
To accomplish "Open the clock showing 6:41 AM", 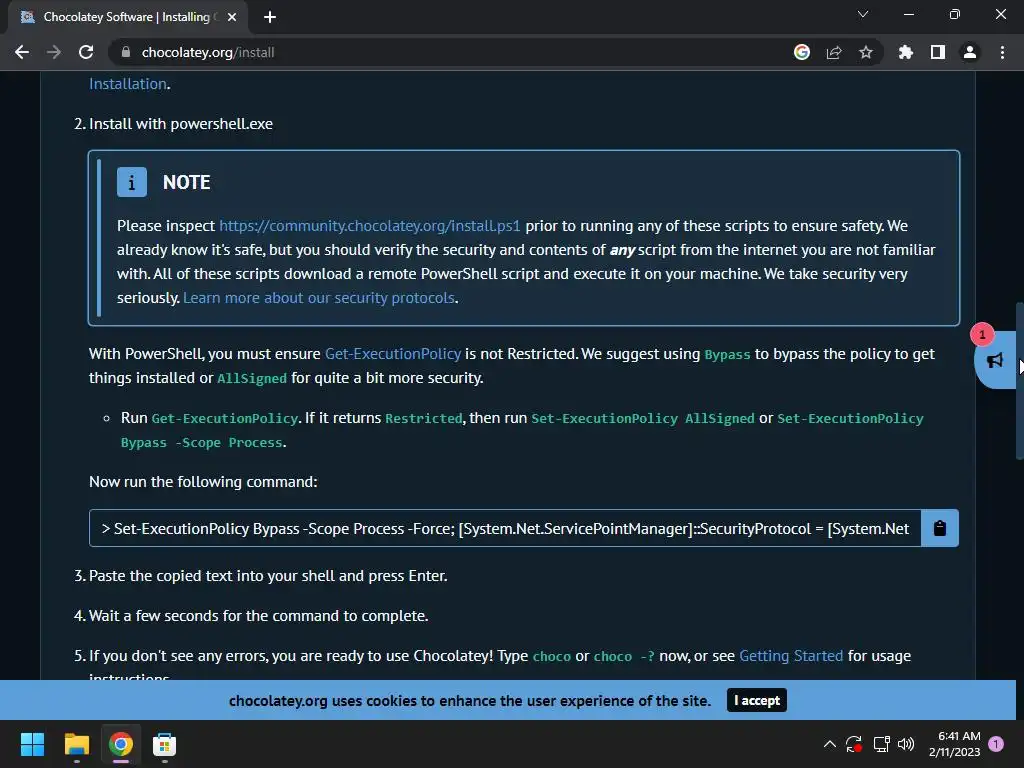I will coord(955,744).
